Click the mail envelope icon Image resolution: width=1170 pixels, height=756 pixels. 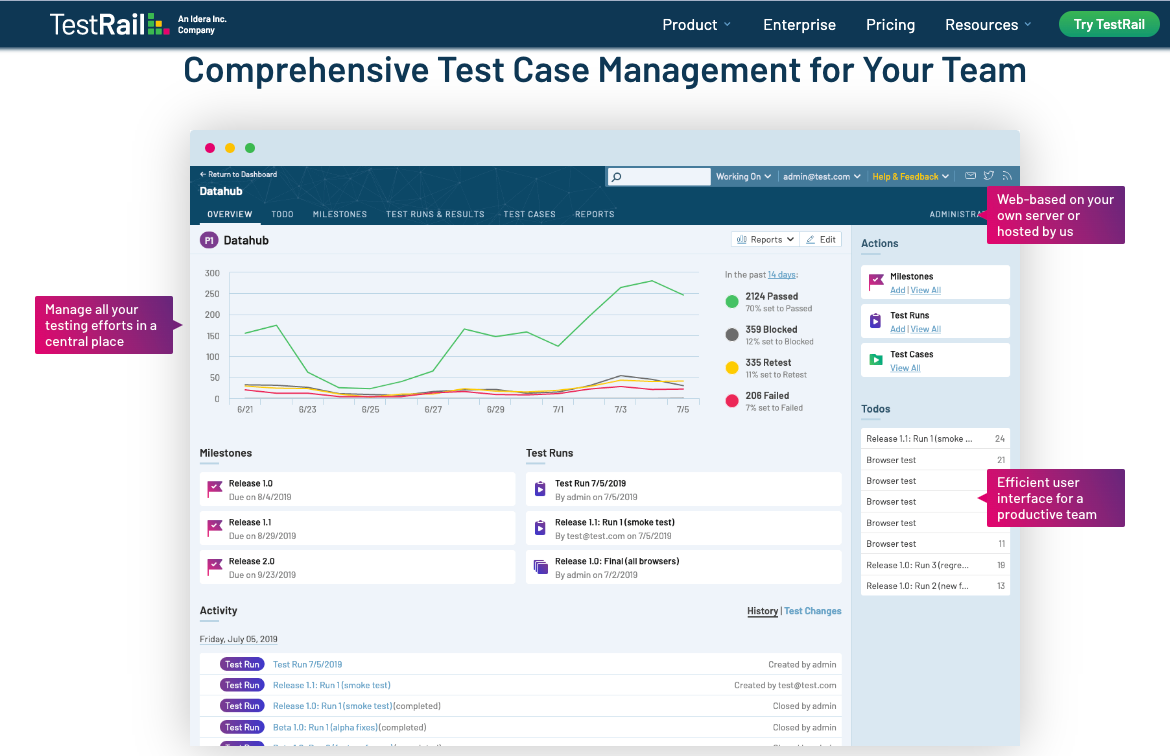(x=970, y=177)
